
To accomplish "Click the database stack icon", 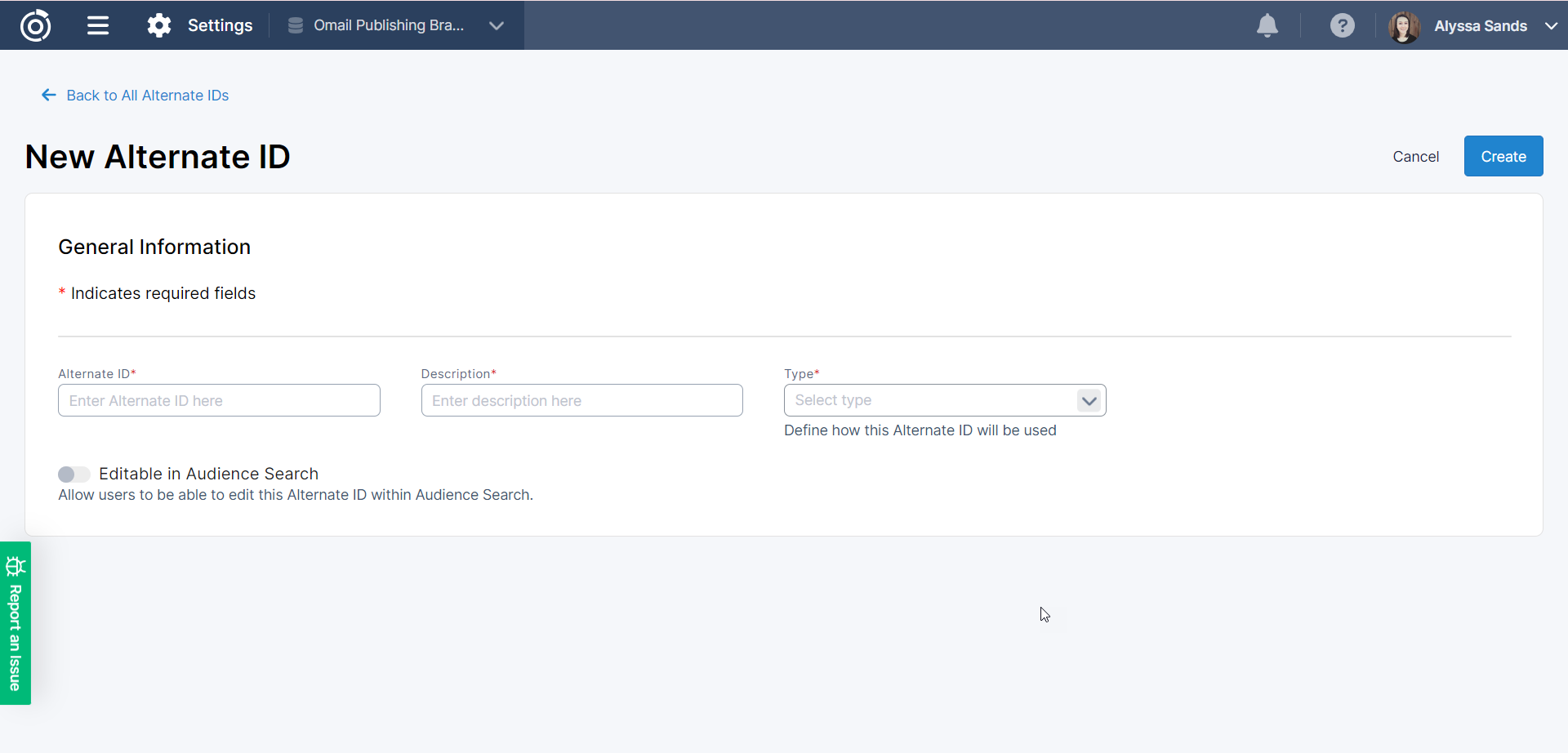I will click(296, 25).
